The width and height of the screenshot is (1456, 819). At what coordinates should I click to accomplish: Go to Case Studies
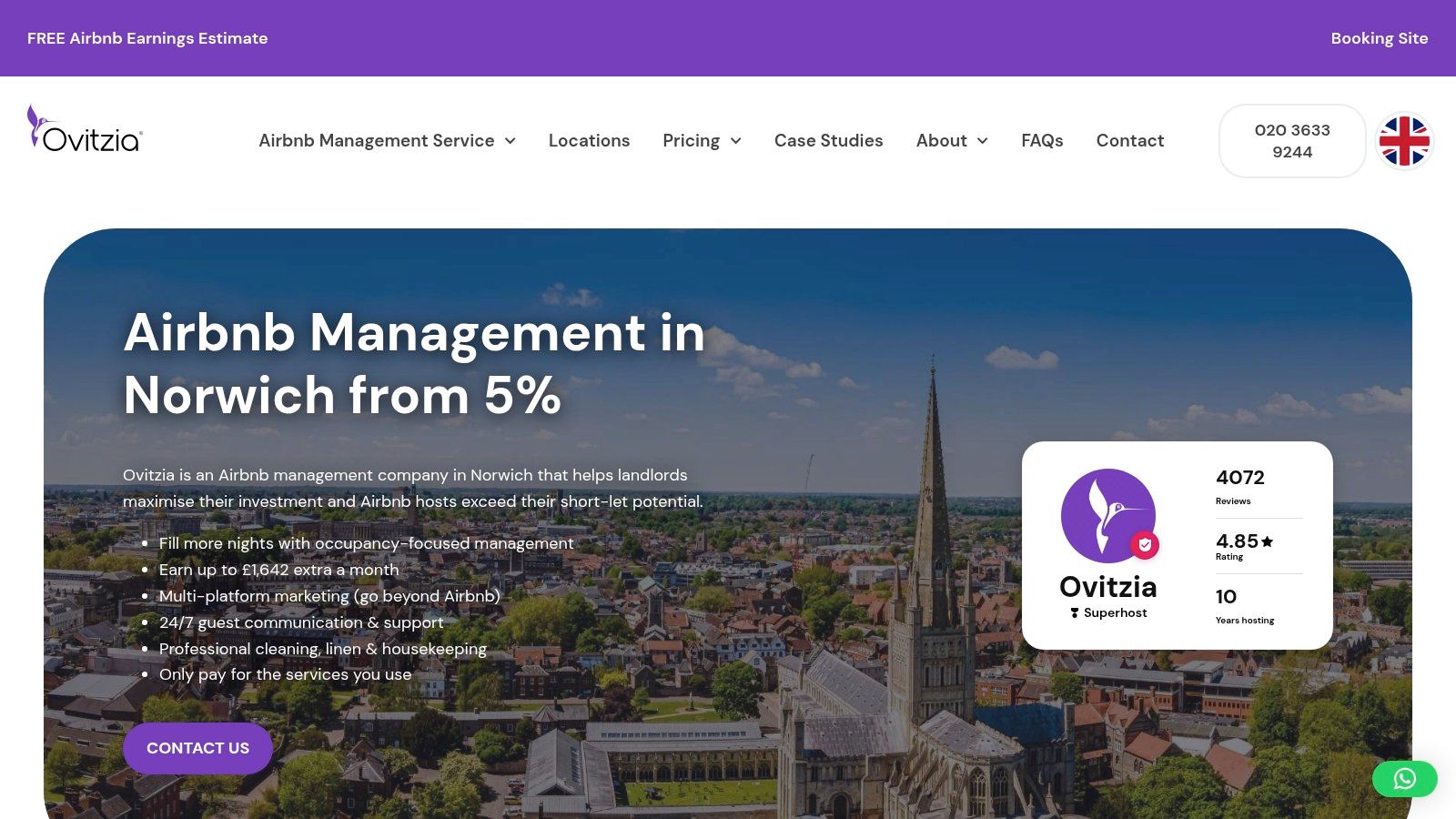[x=828, y=141]
